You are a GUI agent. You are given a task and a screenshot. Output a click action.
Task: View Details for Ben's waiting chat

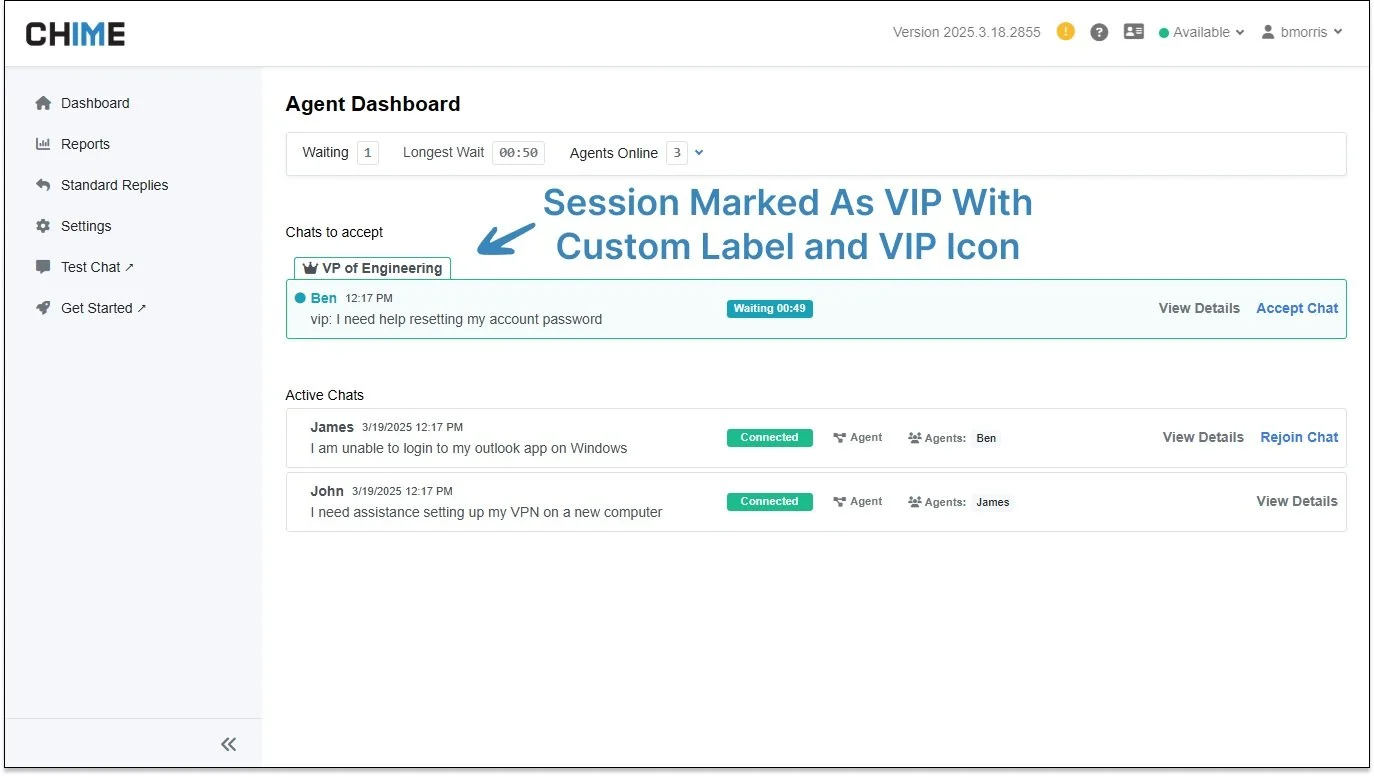(x=1199, y=308)
